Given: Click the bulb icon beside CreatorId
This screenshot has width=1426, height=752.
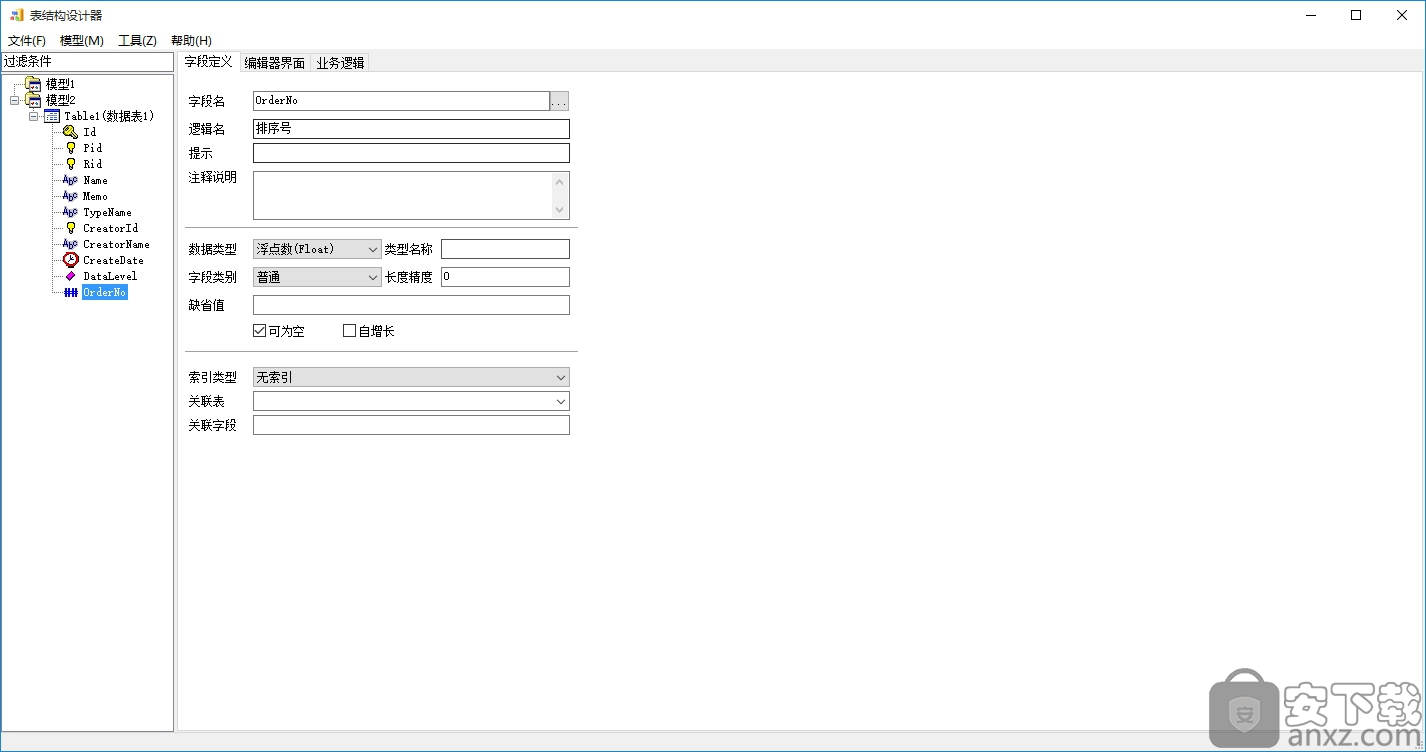Looking at the screenshot, I should pyautogui.click(x=70, y=228).
